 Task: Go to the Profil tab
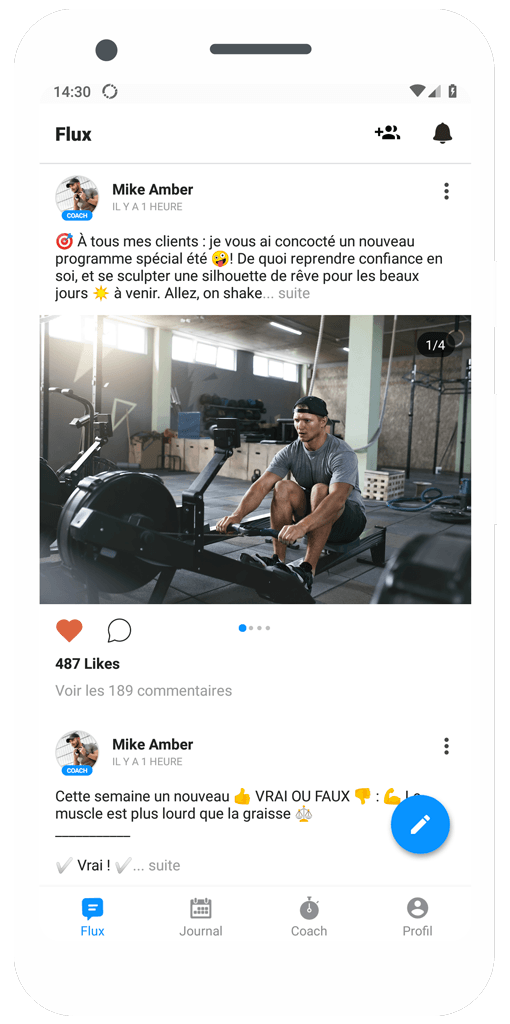pos(417,918)
